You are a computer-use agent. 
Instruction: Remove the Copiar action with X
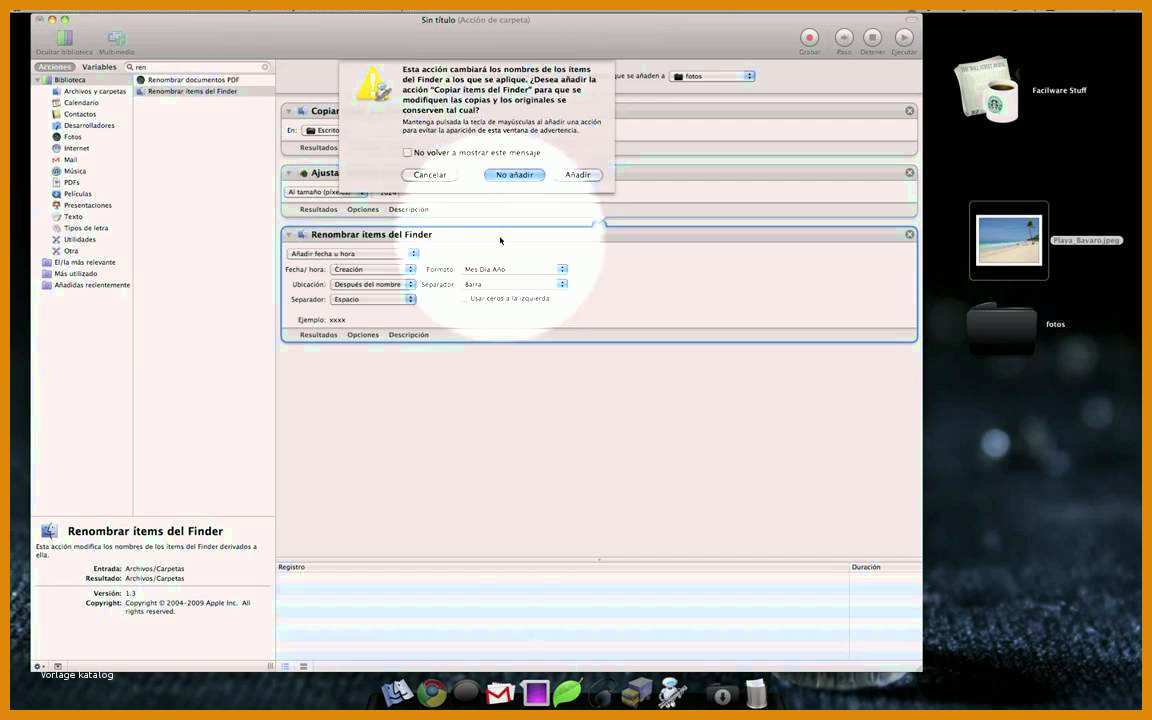pos(910,111)
